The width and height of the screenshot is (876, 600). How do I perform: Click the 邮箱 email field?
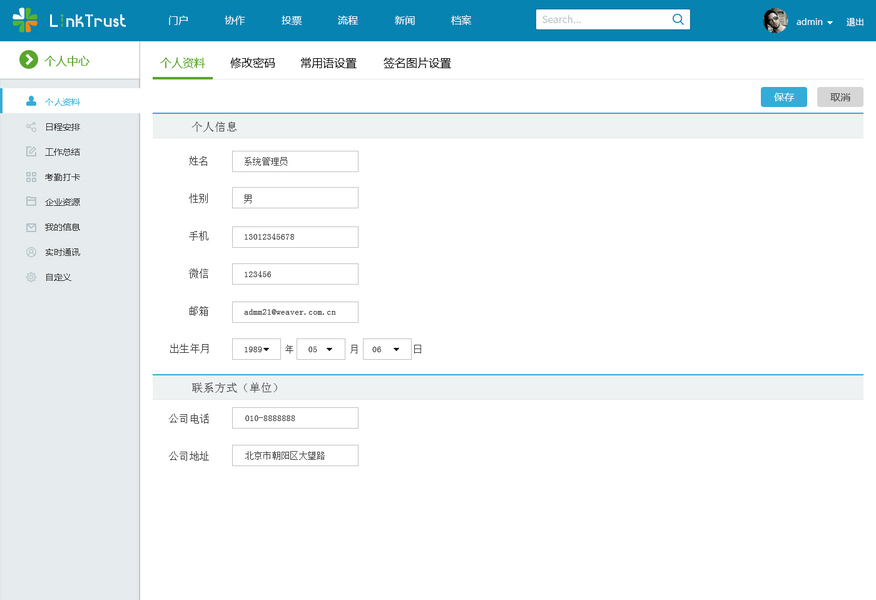tap(296, 312)
